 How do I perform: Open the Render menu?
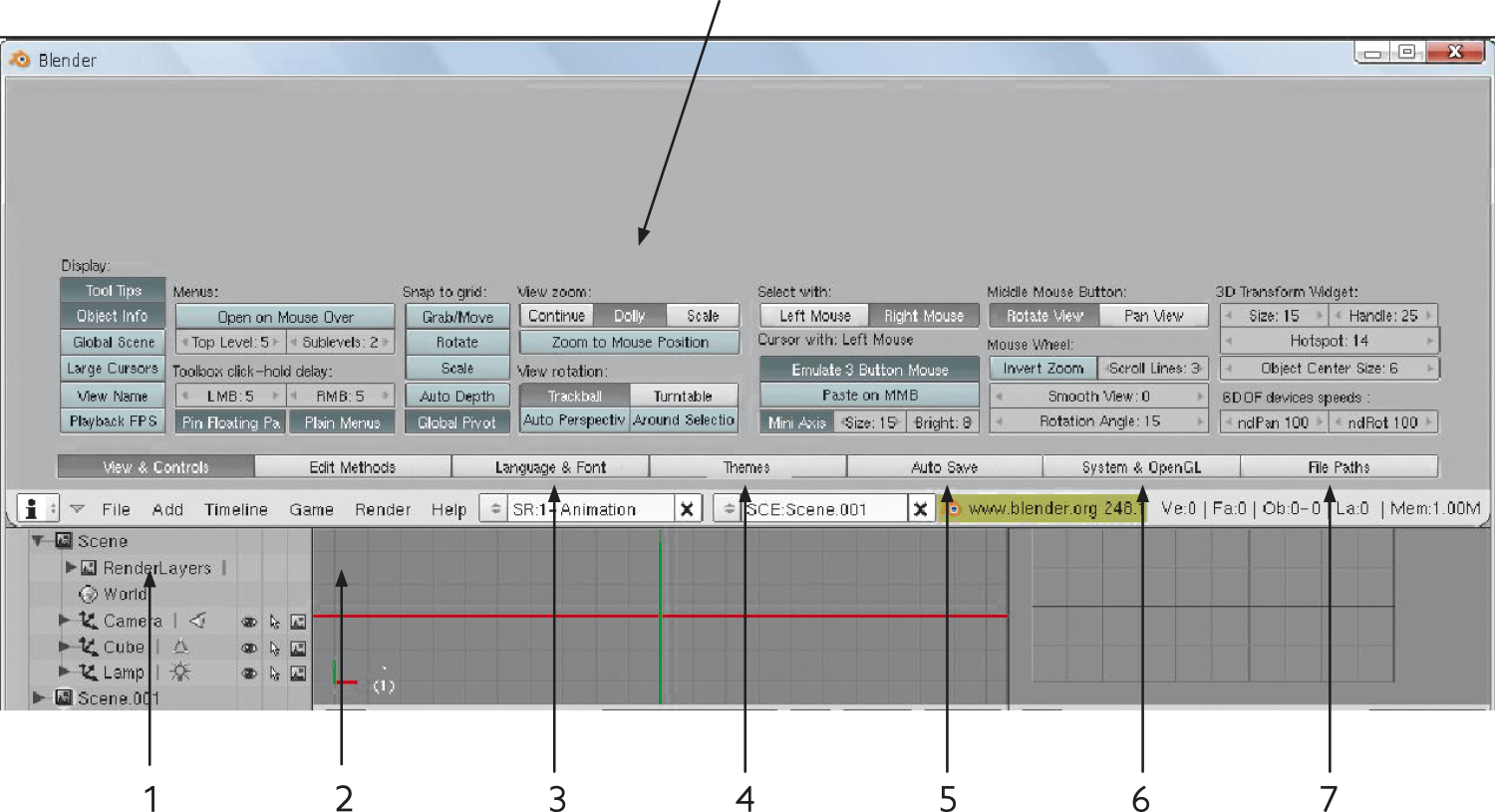tap(383, 509)
